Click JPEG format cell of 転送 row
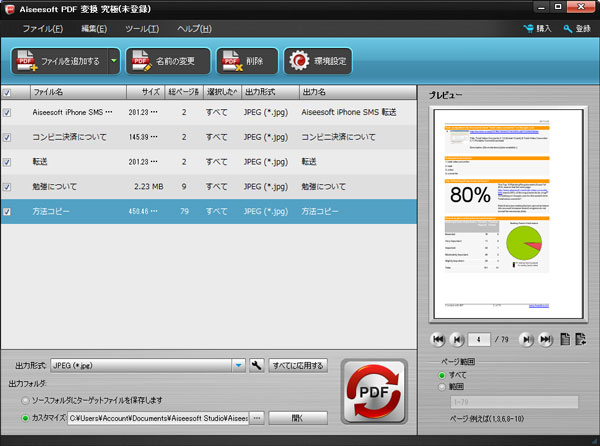 click(266, 162)
